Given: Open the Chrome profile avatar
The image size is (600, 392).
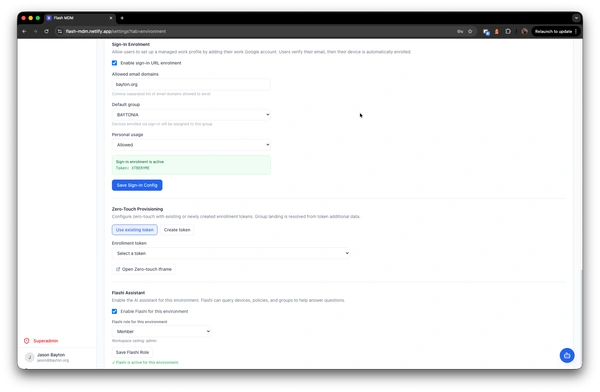Looking at the screenshot, I should point(525,31).
